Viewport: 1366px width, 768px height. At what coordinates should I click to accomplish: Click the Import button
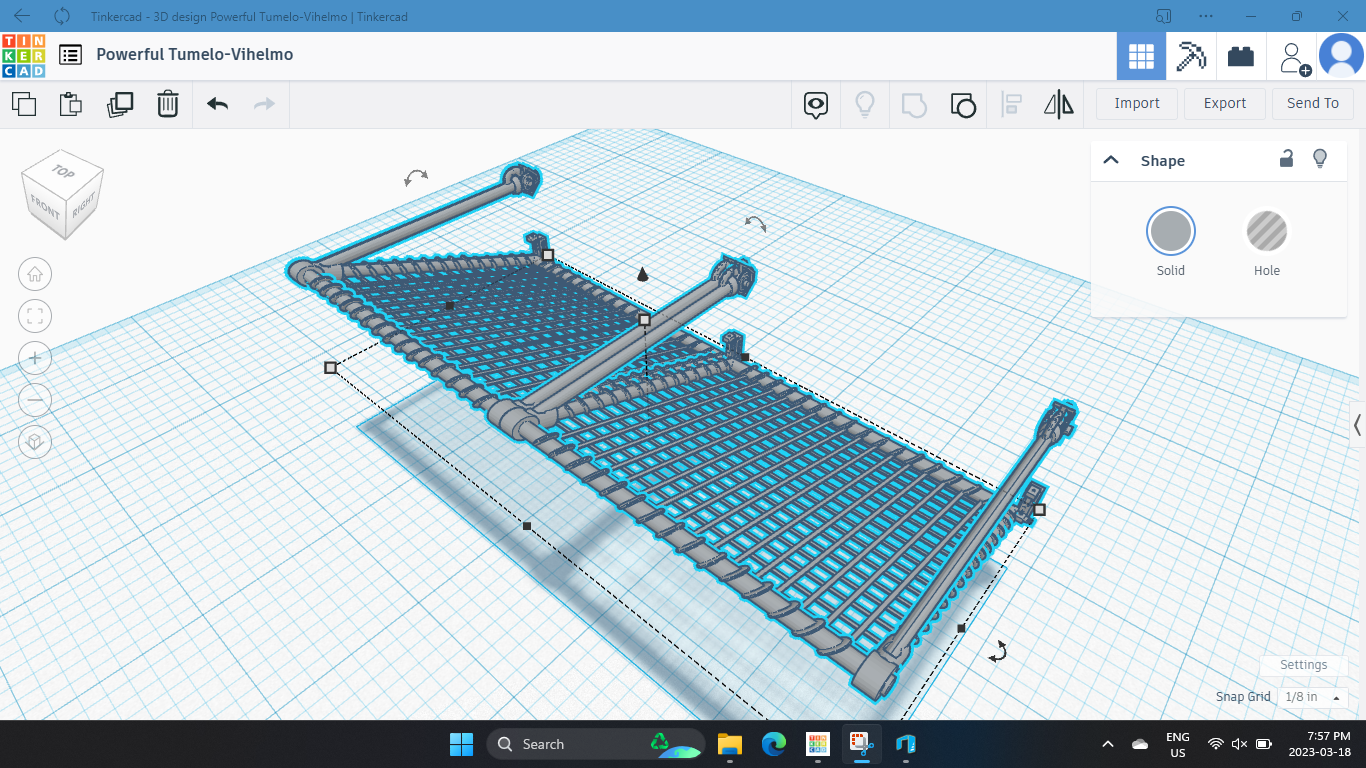coord(1137,103)
